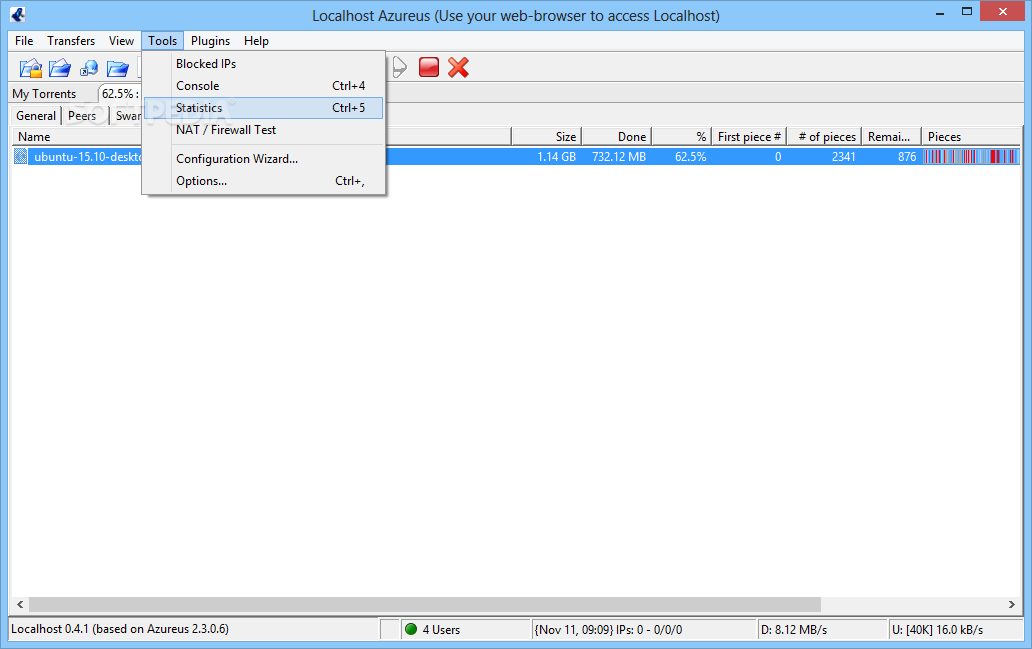Image resolution: width=1032 pixels, height=649 pixels.
Task: Select the ubuntu-15.10-desktop row
Action: 516,157
